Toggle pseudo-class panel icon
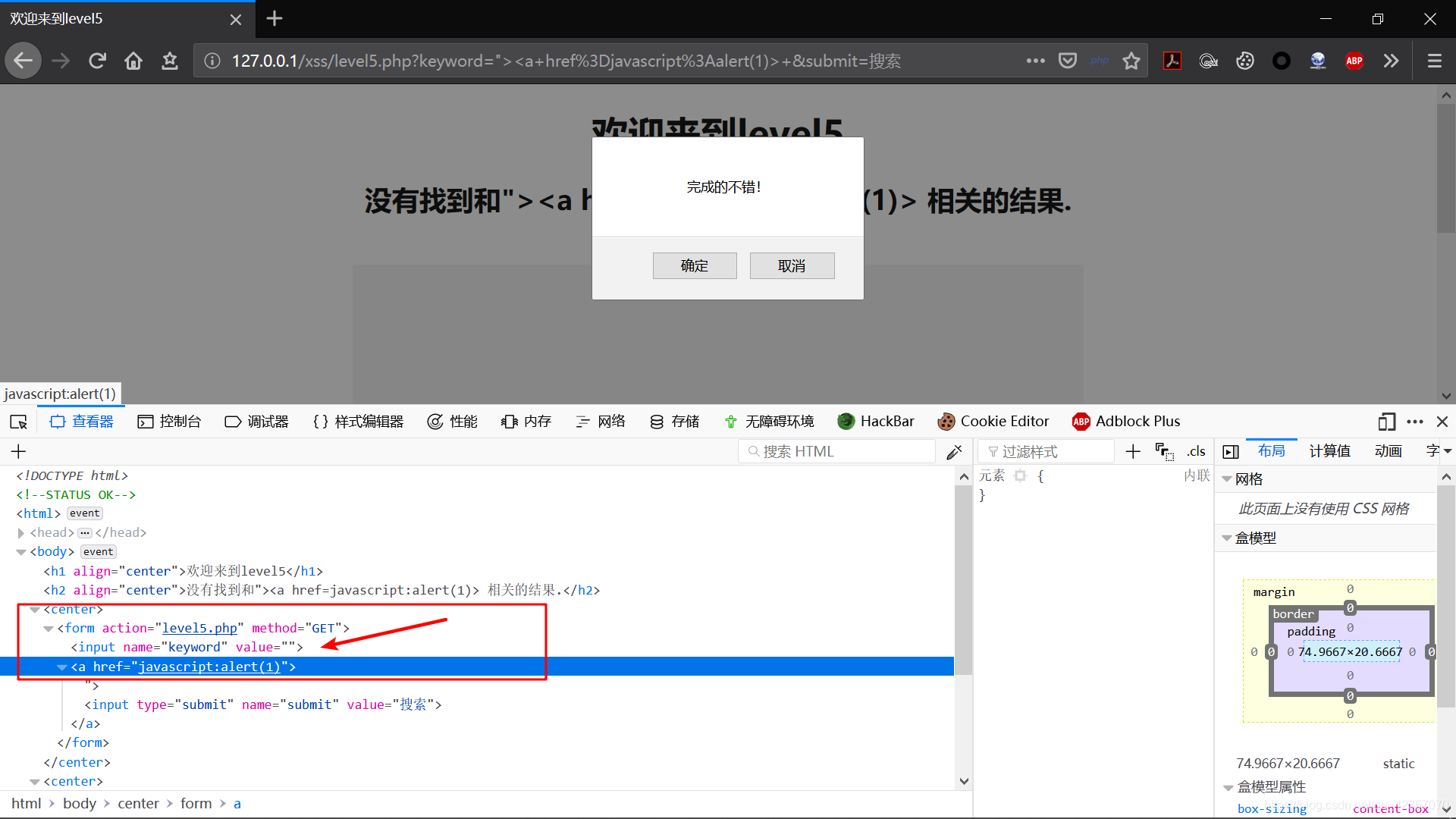This screenshot has height=819, width=1456. (1165, 452)
